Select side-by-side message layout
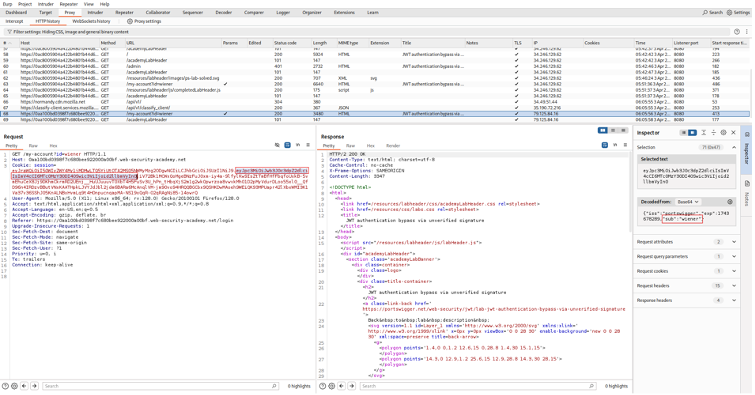 click(602, 131)
